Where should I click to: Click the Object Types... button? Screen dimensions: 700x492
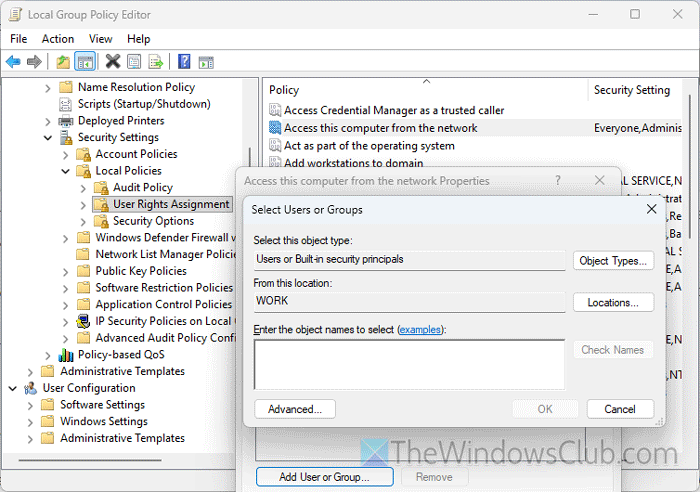point(613,261)
